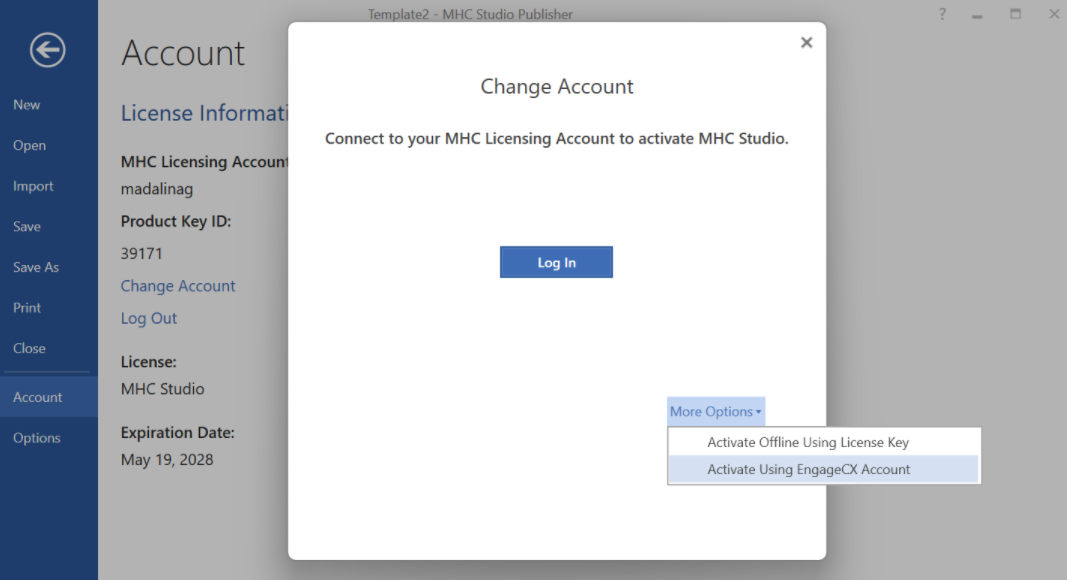The width and height of the screenshot is (1067, 580).
Task: Click the License: label
Action: pos(148,361)
